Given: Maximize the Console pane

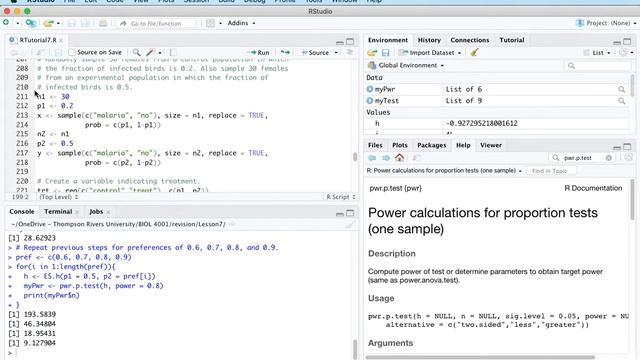Looking at the screenshot, I should click(x=350, y=213).
